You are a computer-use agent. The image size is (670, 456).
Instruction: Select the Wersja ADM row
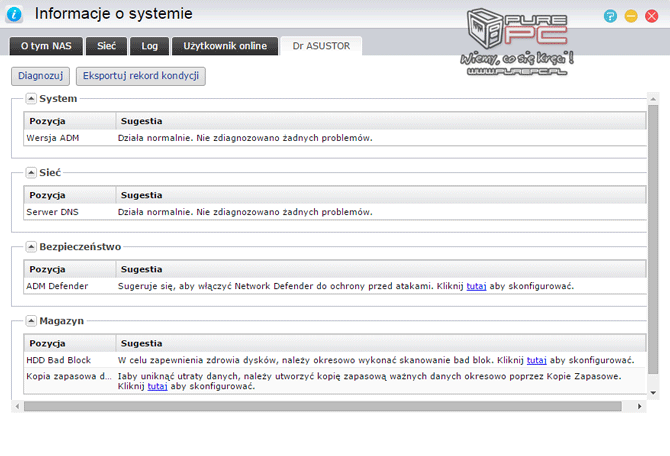[335, 138]
